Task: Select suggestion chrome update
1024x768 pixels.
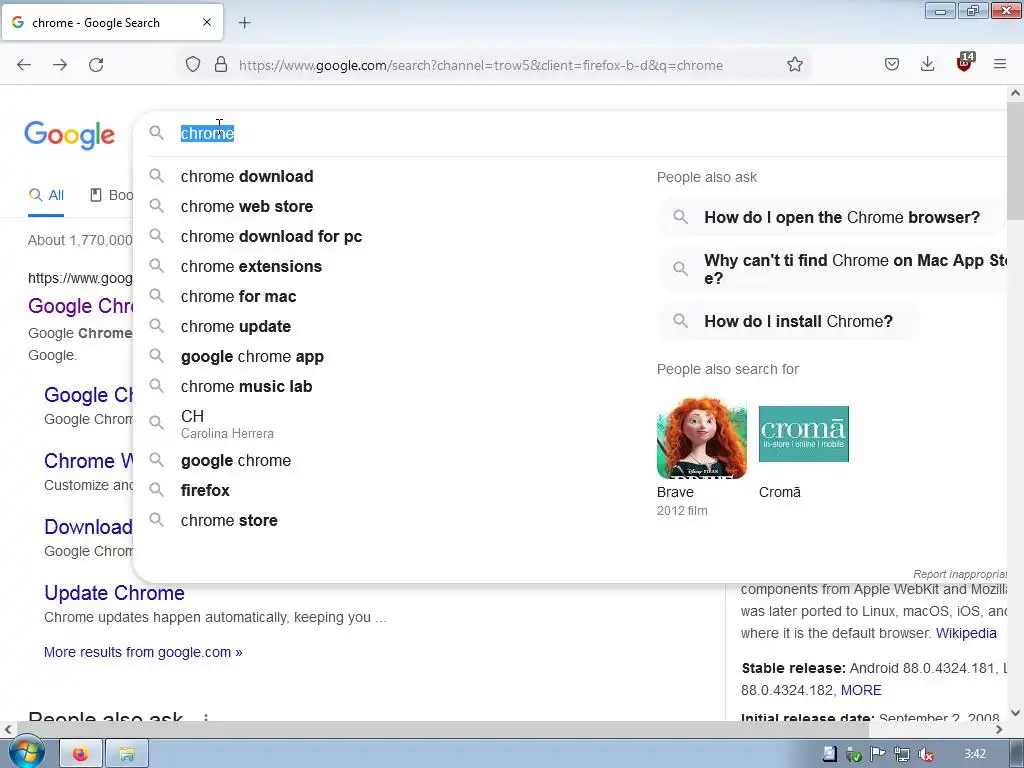Action: [x=236, y=327]
